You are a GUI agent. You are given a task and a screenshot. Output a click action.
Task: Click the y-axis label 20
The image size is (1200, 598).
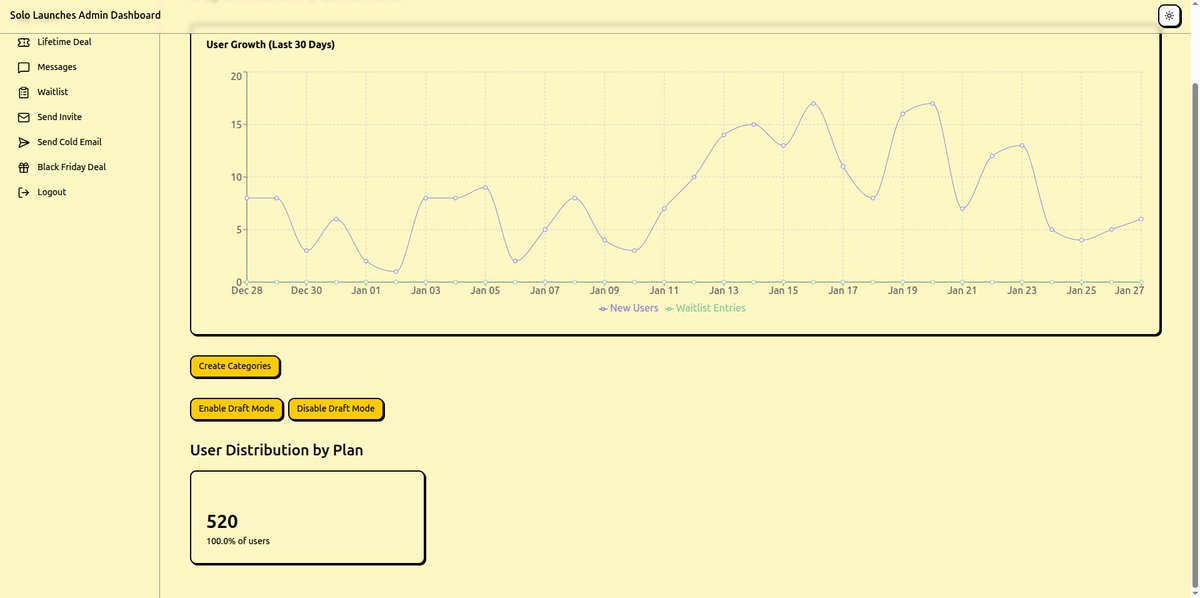pos(236,76)
